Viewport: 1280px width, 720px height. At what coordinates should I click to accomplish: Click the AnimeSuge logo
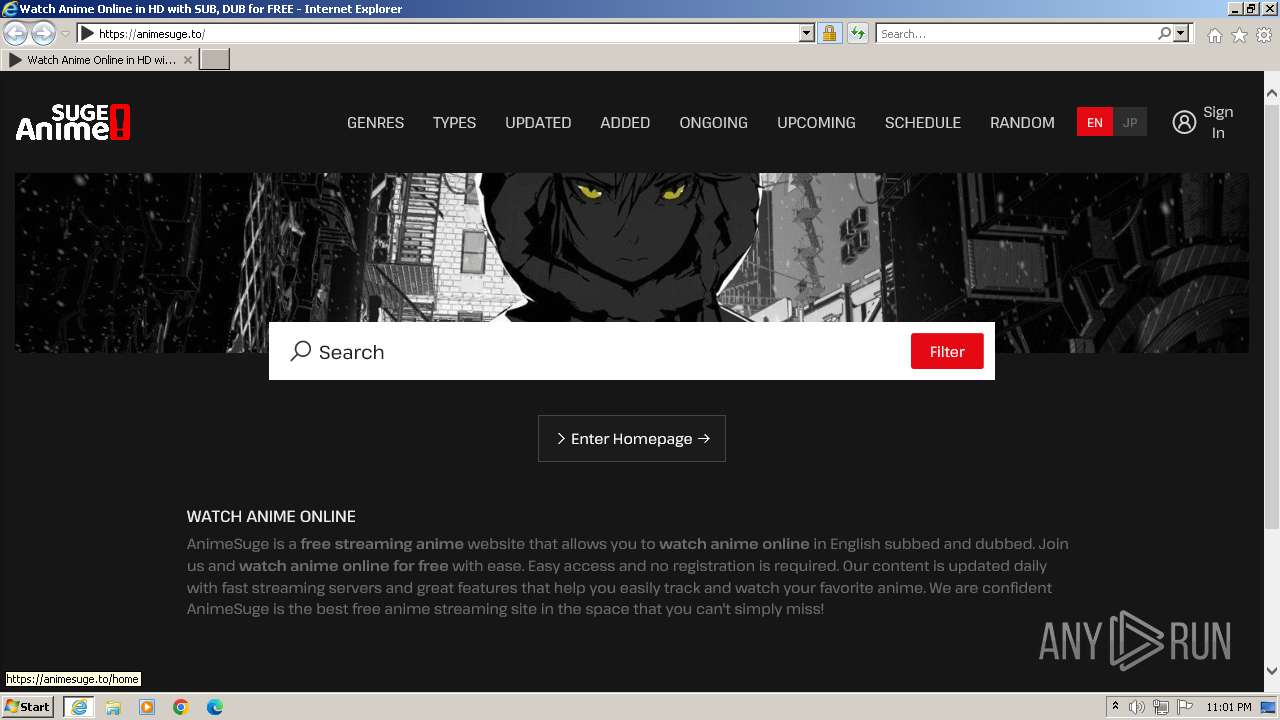(x=73, y=122)
